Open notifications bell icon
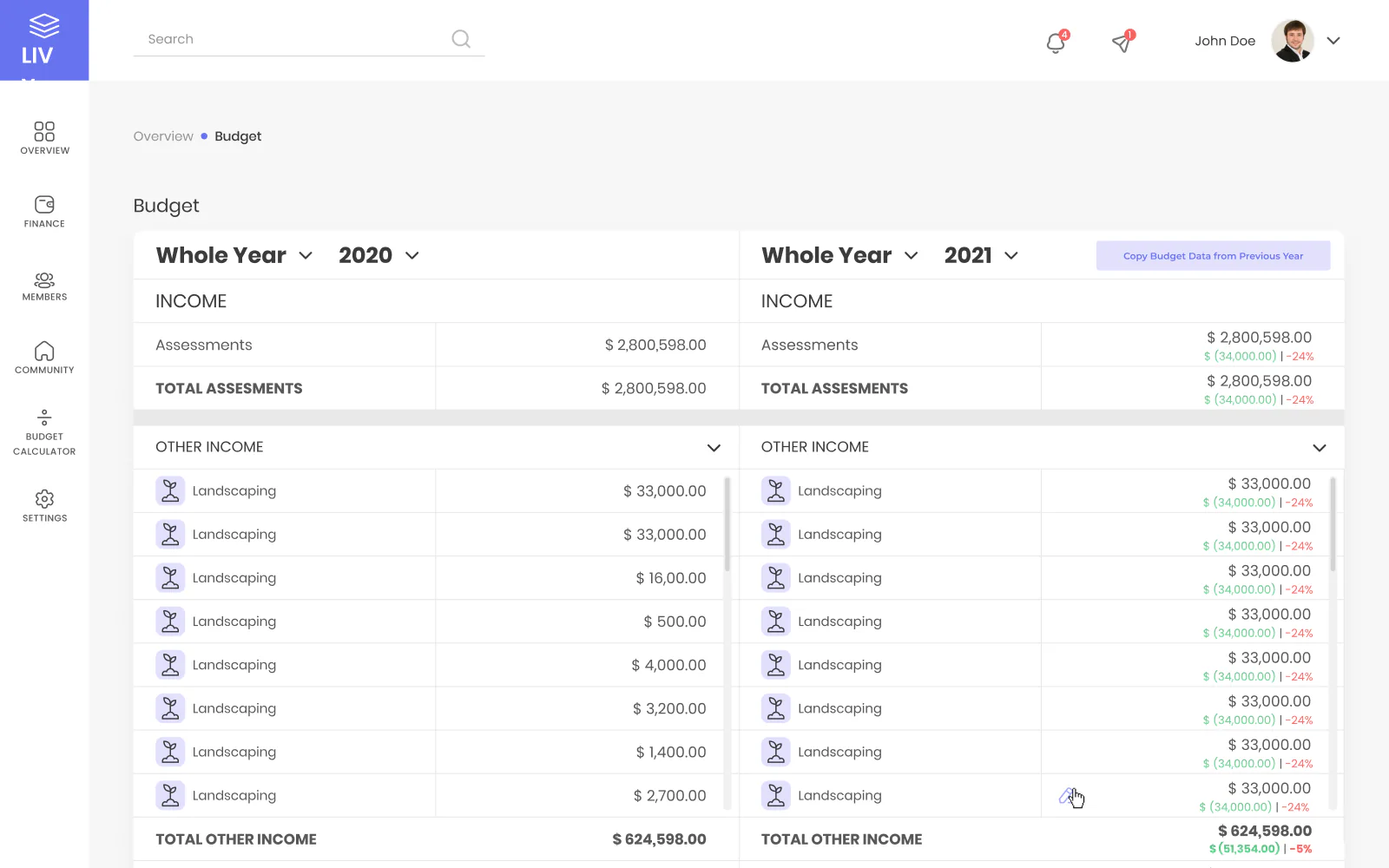The height and width of the screenshot is (868, 1389). tap(1056, 42)
